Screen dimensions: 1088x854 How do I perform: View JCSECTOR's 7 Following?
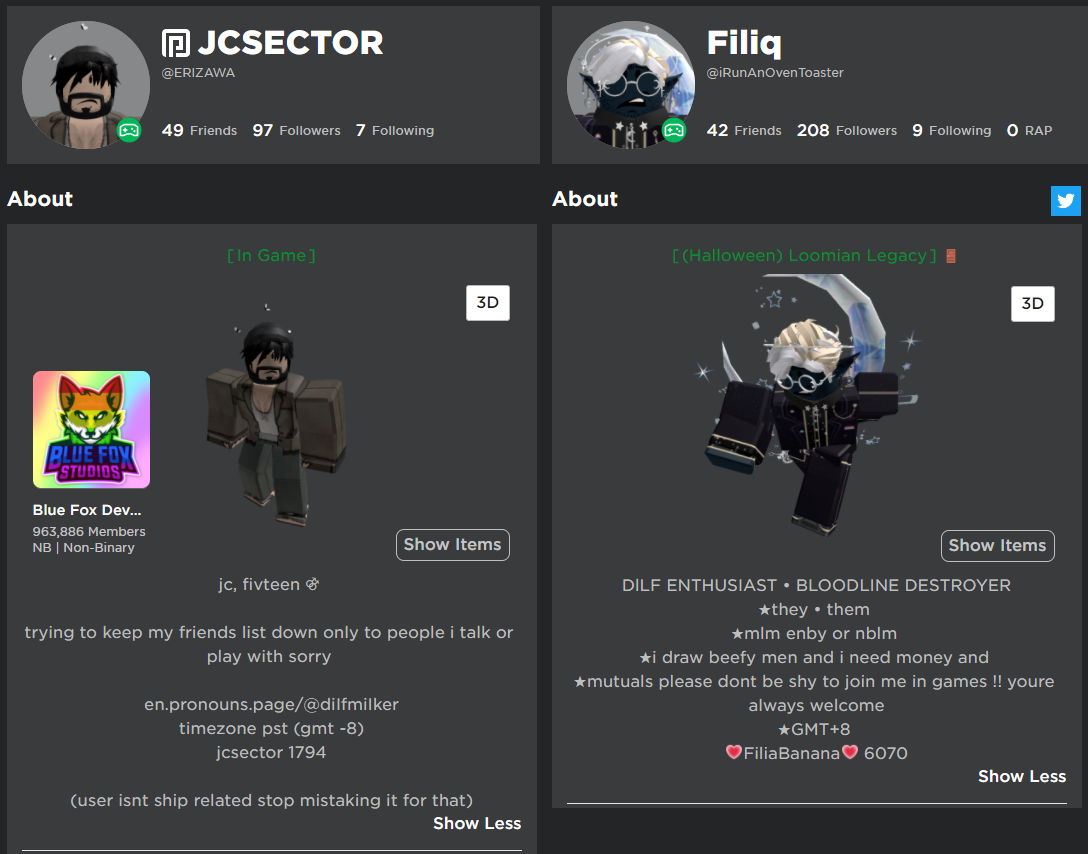pyautogui.click(x=395, y=130)
